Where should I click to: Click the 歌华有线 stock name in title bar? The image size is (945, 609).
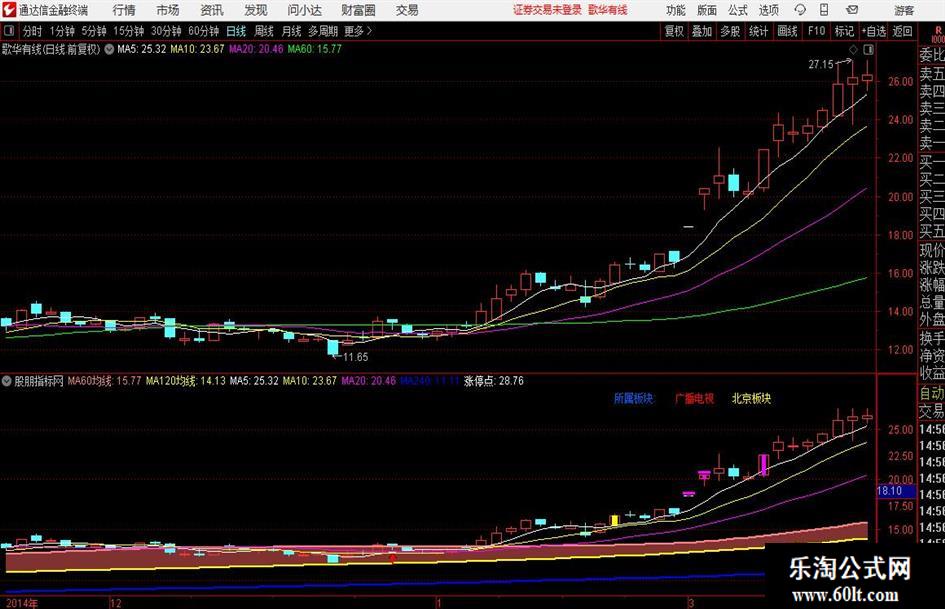click(x=608, y=10)
